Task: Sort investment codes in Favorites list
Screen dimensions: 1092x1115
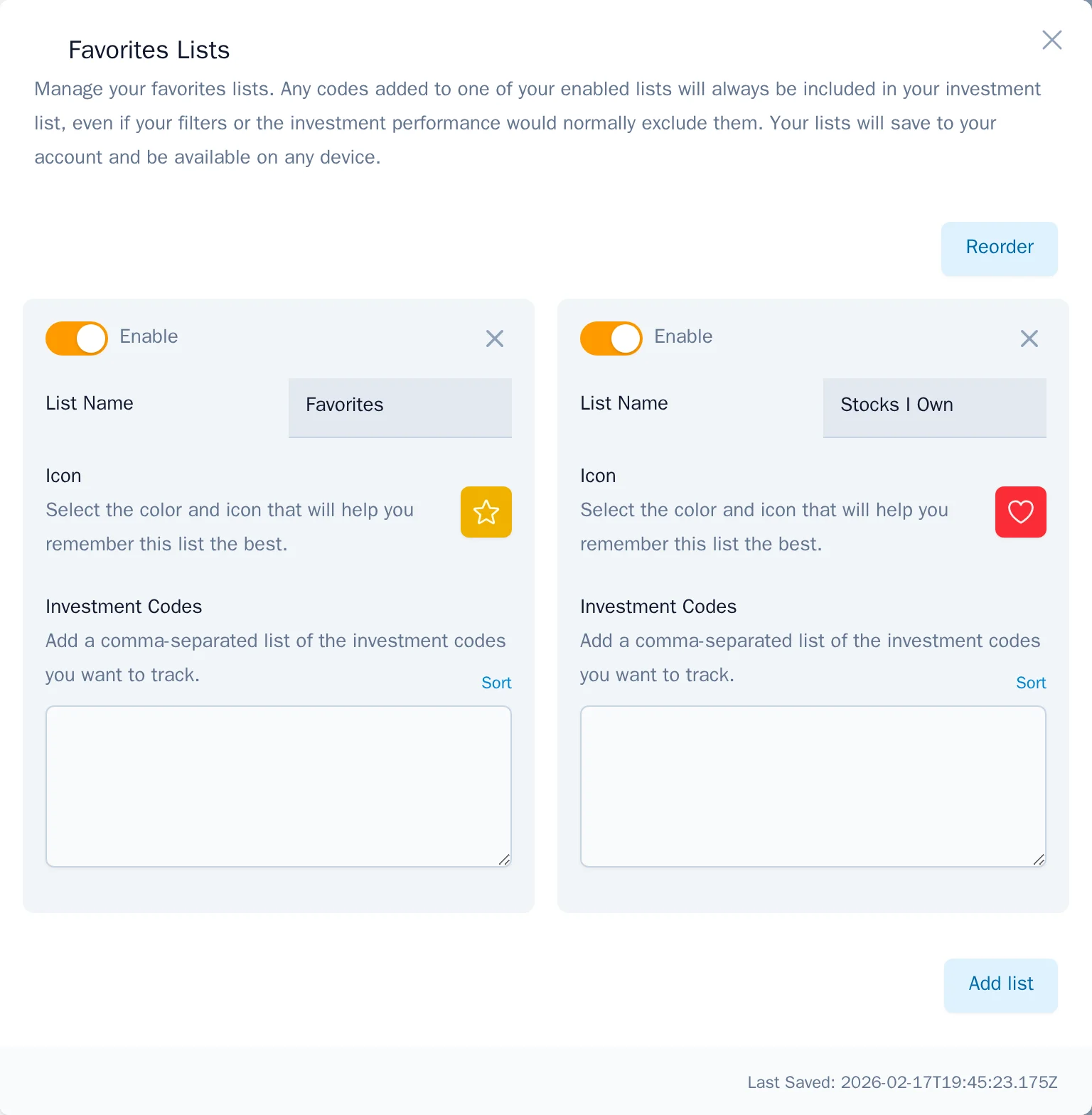Action: (x=496, y=683)
